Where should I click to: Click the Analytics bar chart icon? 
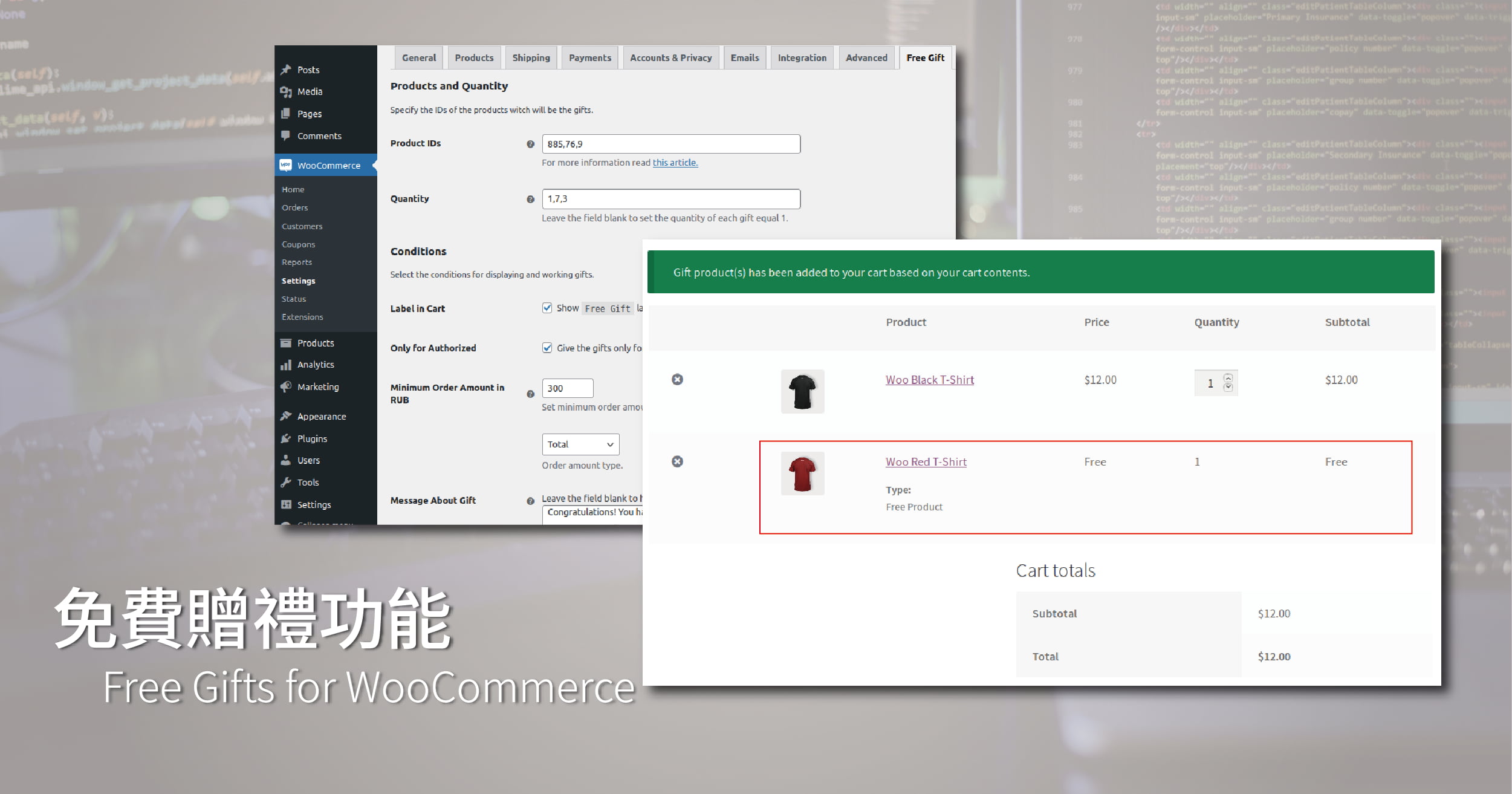(x=286, y=365)
